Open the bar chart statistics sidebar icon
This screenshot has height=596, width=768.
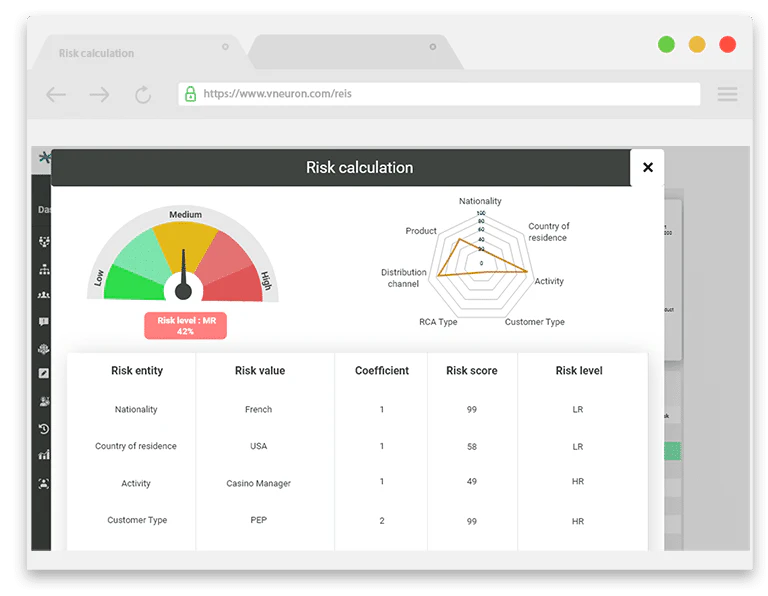coord(44,455)
